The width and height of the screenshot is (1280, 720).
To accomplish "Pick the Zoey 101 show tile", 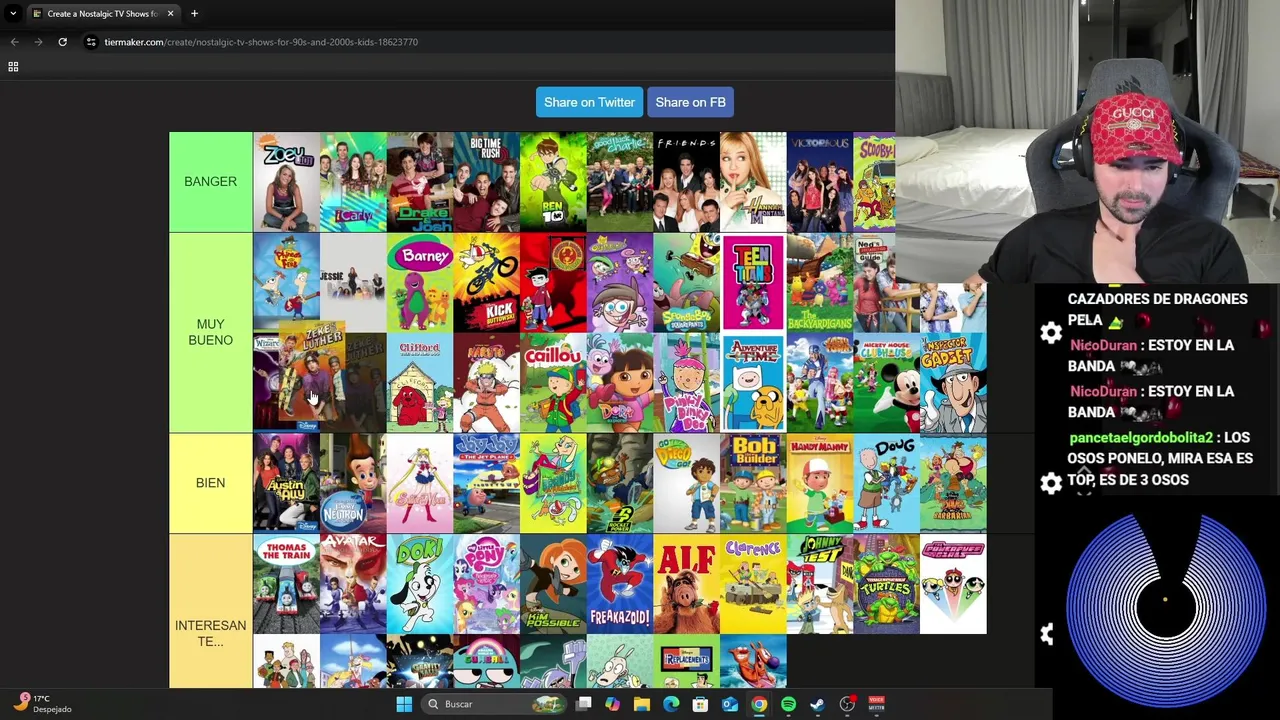I will (286, 182).
